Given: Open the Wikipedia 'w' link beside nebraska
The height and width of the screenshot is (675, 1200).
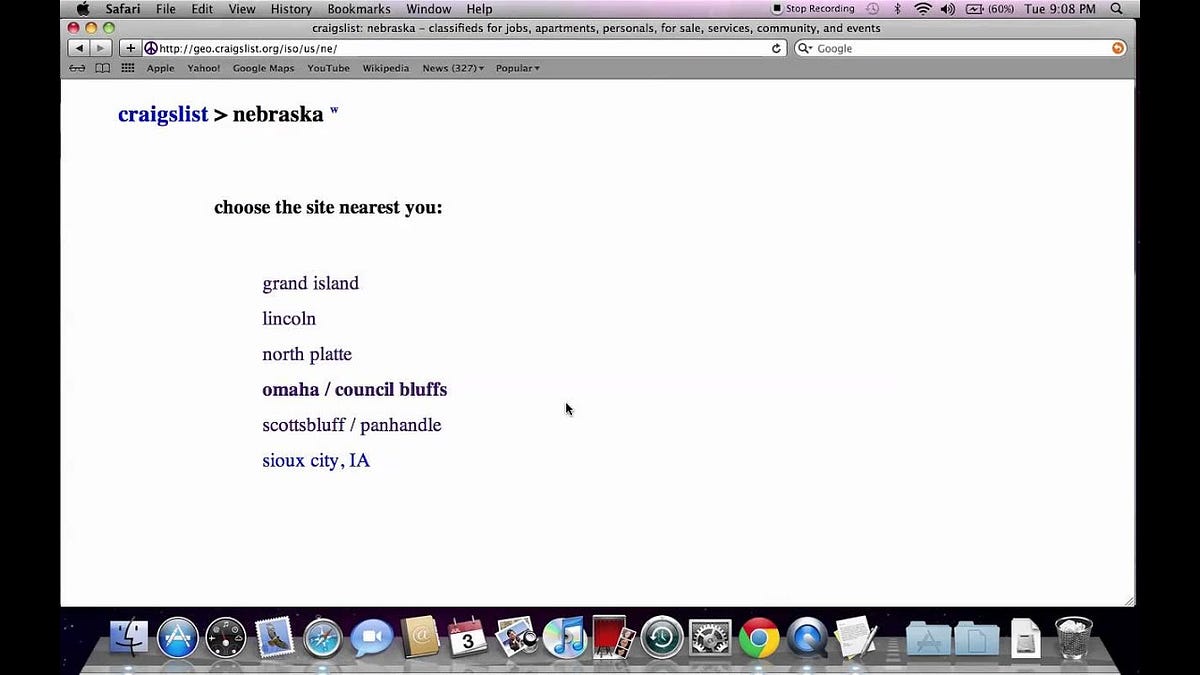Looking at the screenshot, I should 334,111.
